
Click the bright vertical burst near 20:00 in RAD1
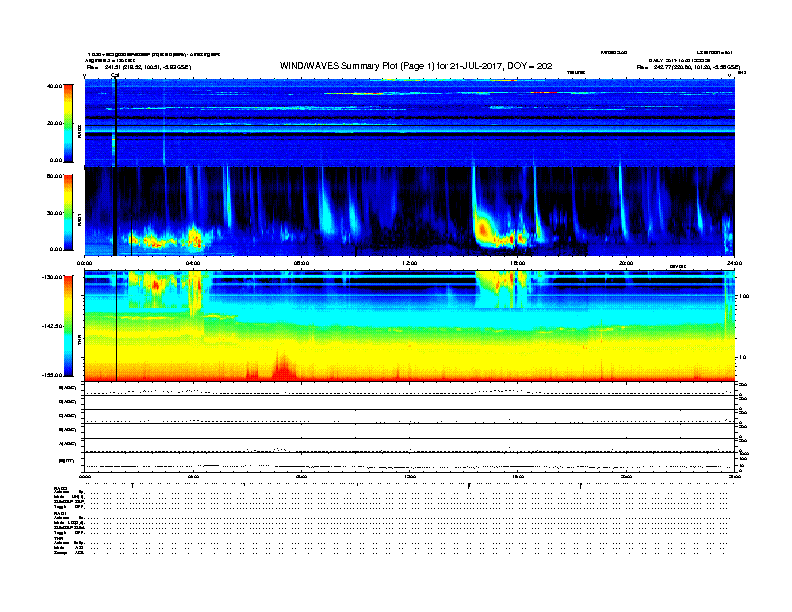(x=623, y=202)
